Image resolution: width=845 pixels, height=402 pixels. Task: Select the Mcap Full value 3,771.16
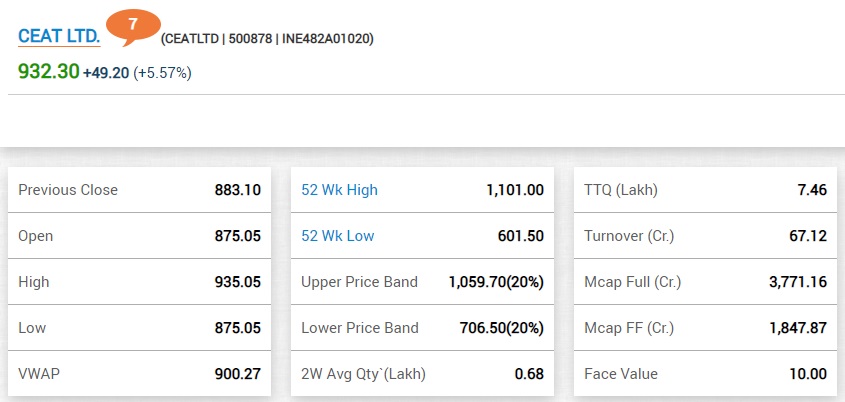tap(798, 282)
